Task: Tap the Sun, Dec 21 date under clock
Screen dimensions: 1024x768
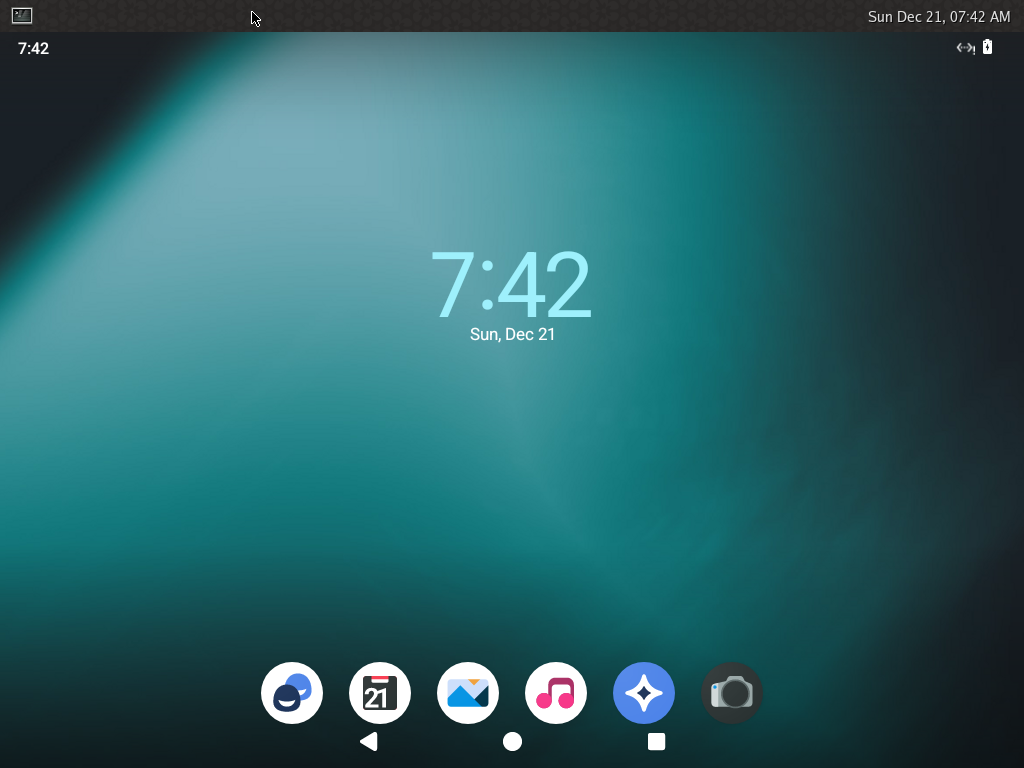Action: [x=512, y=334]
